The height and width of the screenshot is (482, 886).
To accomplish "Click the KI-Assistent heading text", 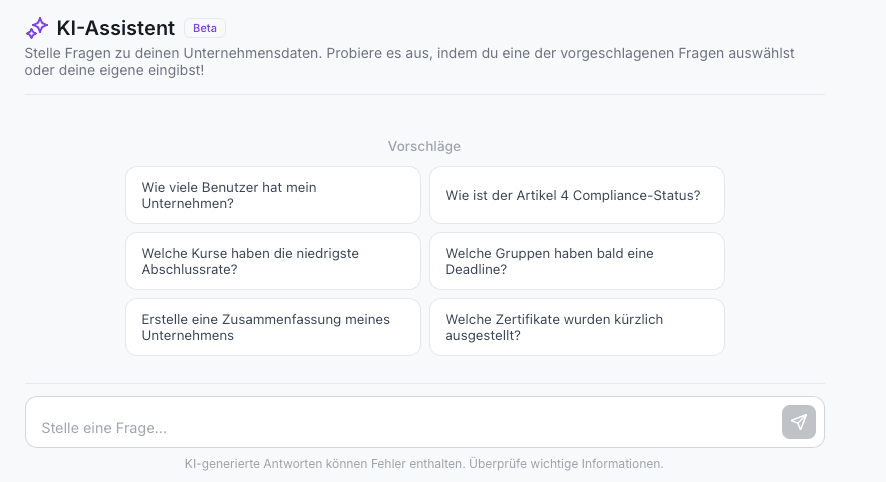I will (x=116, y=28).
